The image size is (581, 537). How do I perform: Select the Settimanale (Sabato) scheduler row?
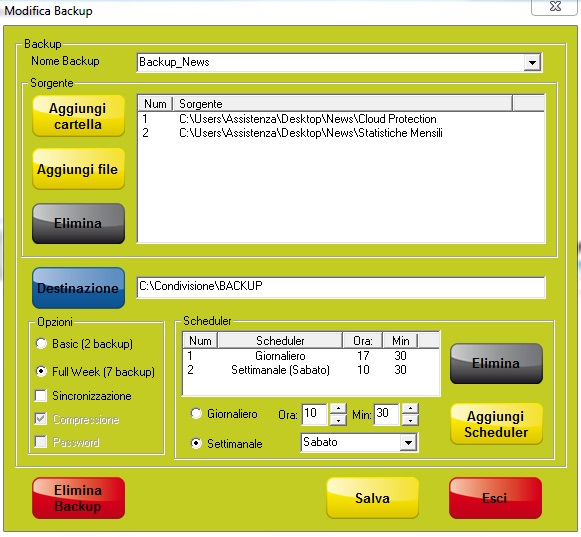(311, 370)
